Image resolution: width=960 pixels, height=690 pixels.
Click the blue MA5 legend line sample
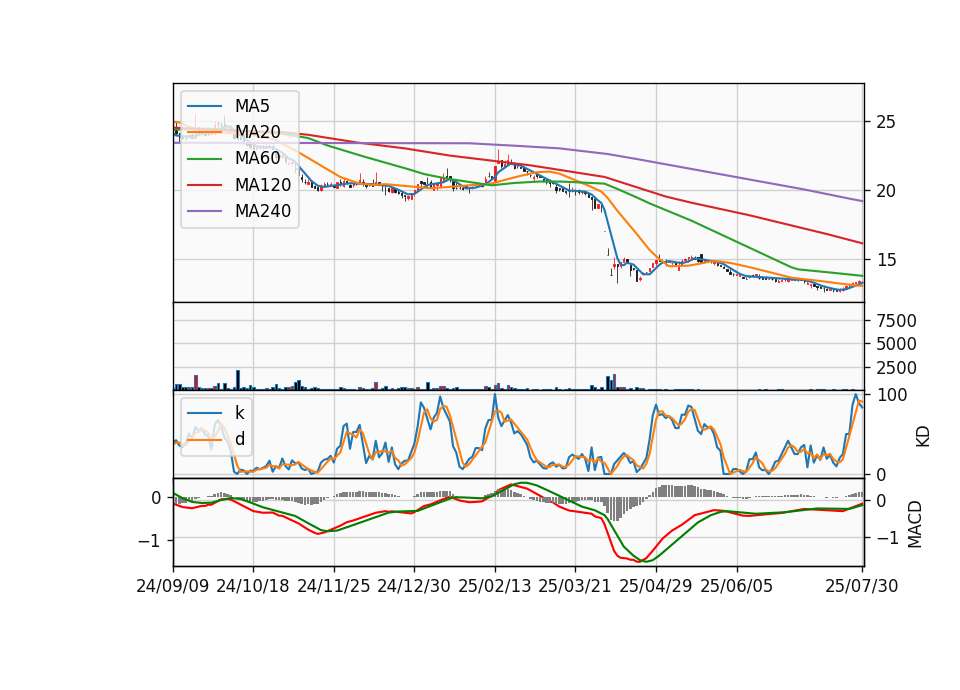click(x=204, y=106)
